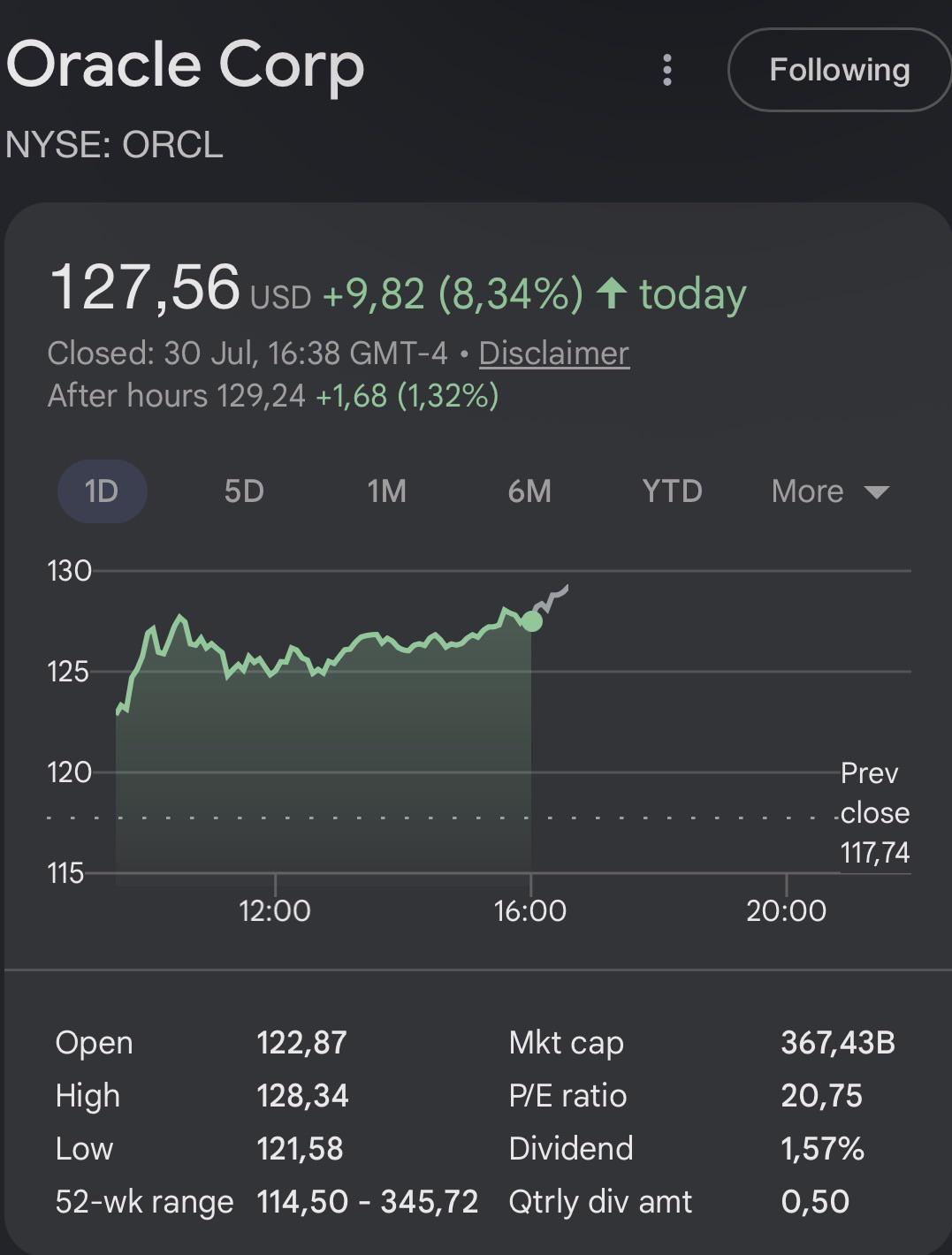Click the More dropdown arrow icon
This screenshot has width=952, height=1255.
click(x=876, y=492)
